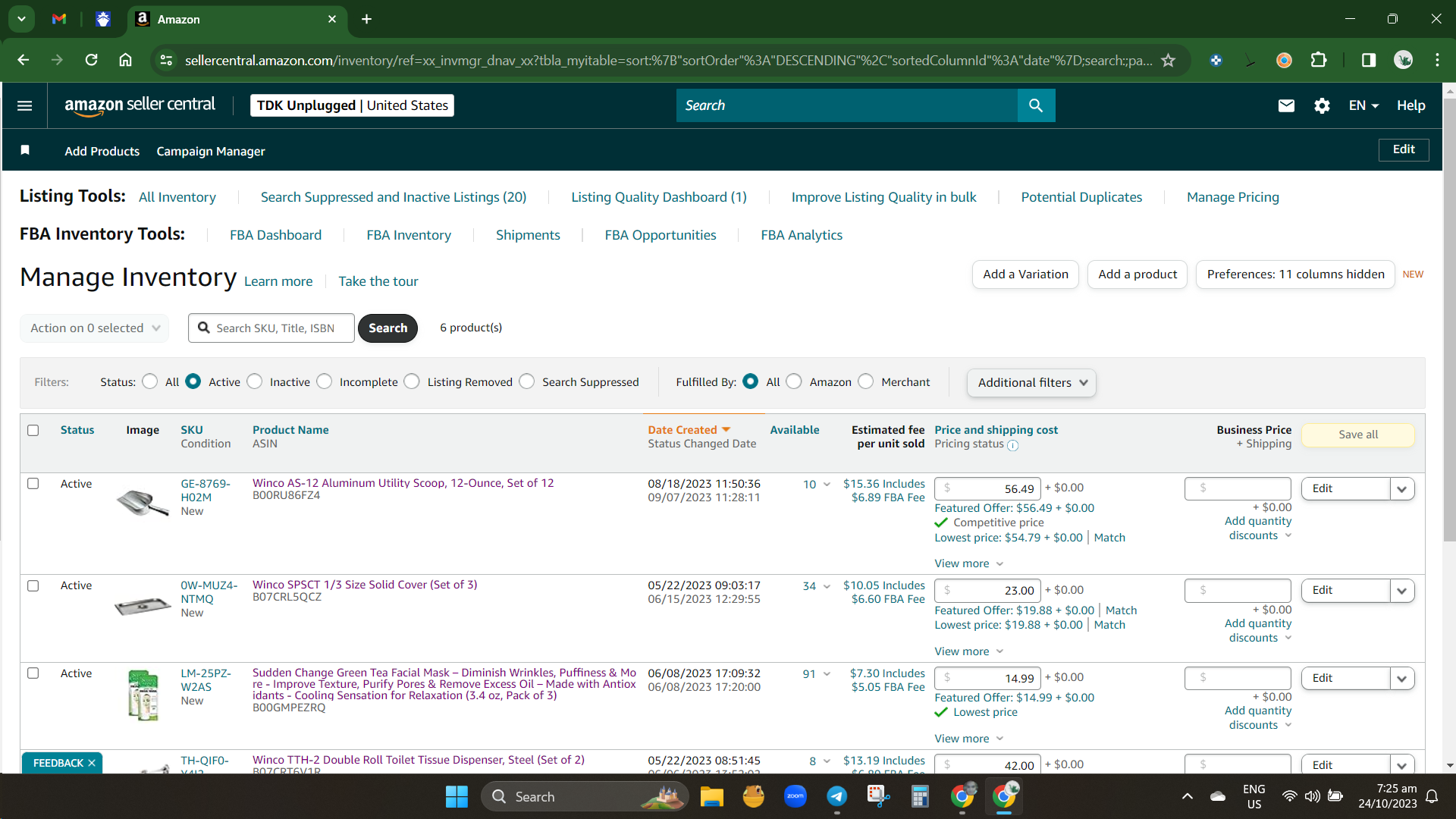
Task: Select the Incomplete status filter
Action: [325, 381]
